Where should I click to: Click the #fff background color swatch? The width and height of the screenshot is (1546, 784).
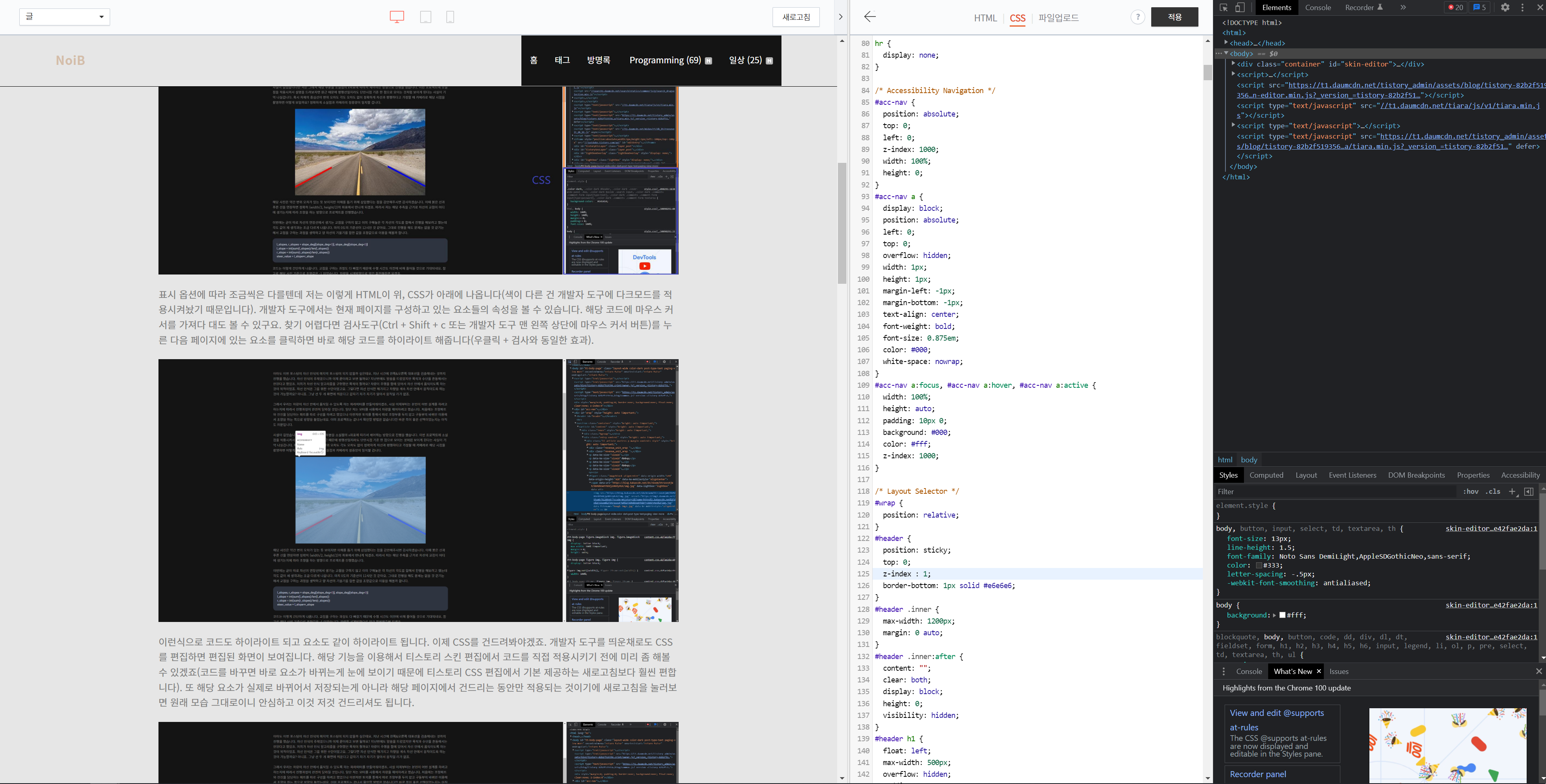tap(1283, 616)
